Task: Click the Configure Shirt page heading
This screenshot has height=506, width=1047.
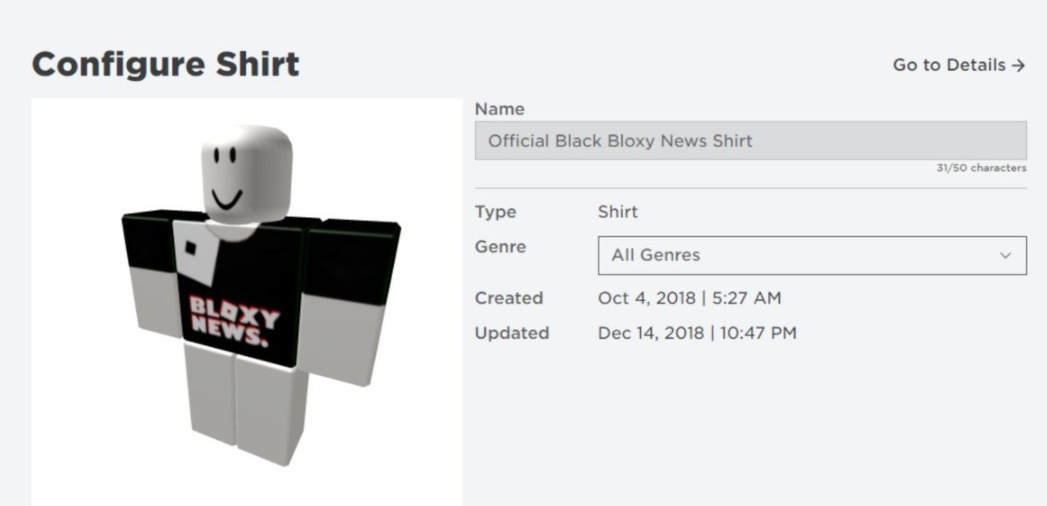Action: tap(165, 65)
